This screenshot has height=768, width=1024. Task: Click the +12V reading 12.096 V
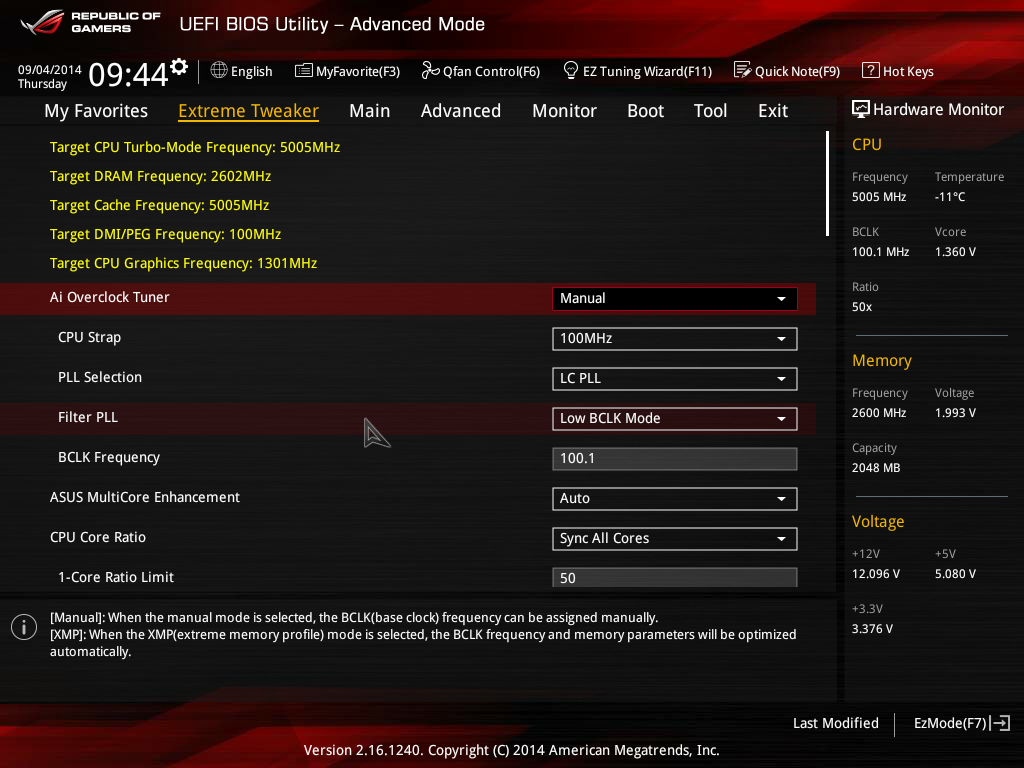(876, 574)
